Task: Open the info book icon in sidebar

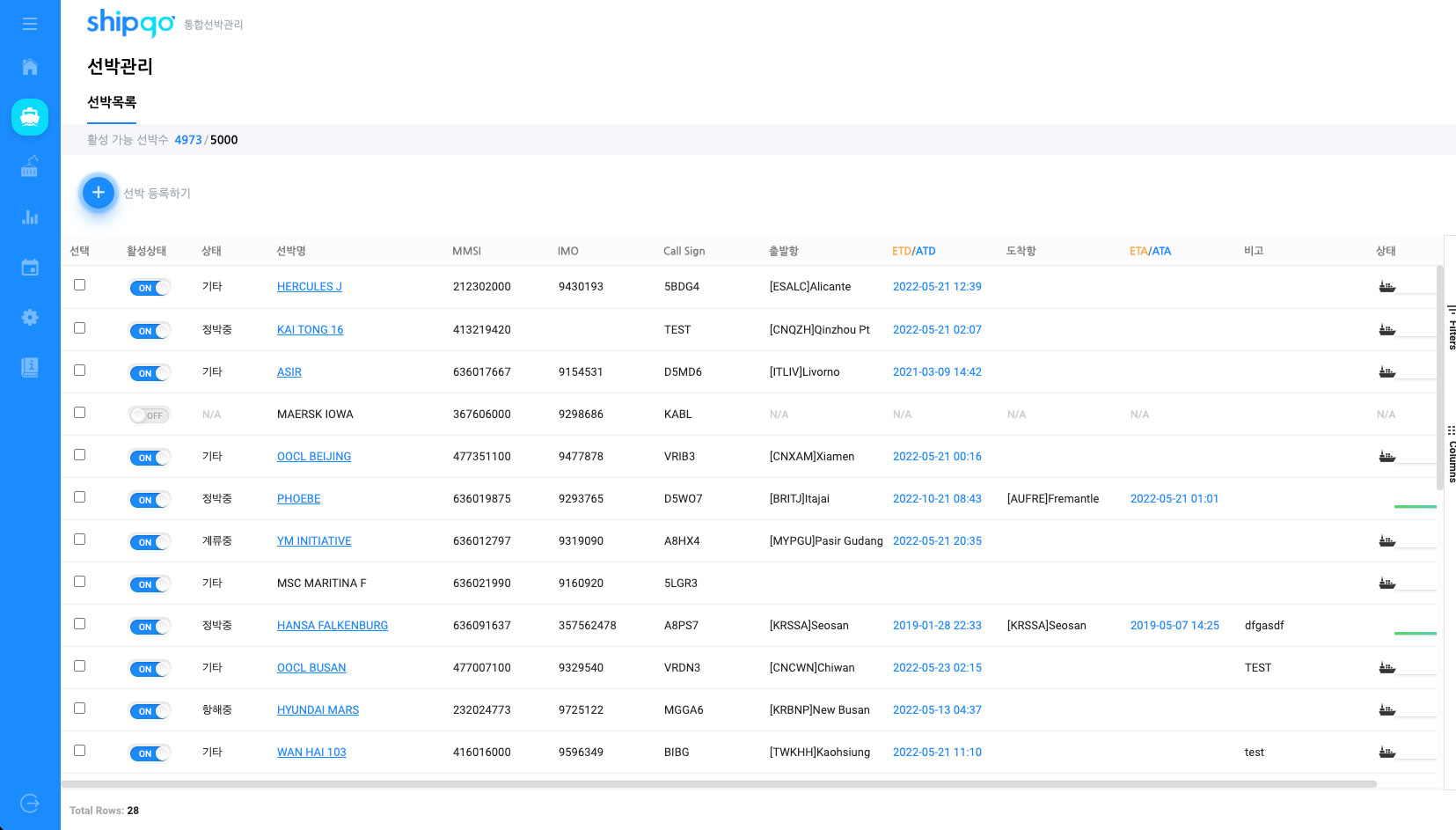Action: [30, 367]
